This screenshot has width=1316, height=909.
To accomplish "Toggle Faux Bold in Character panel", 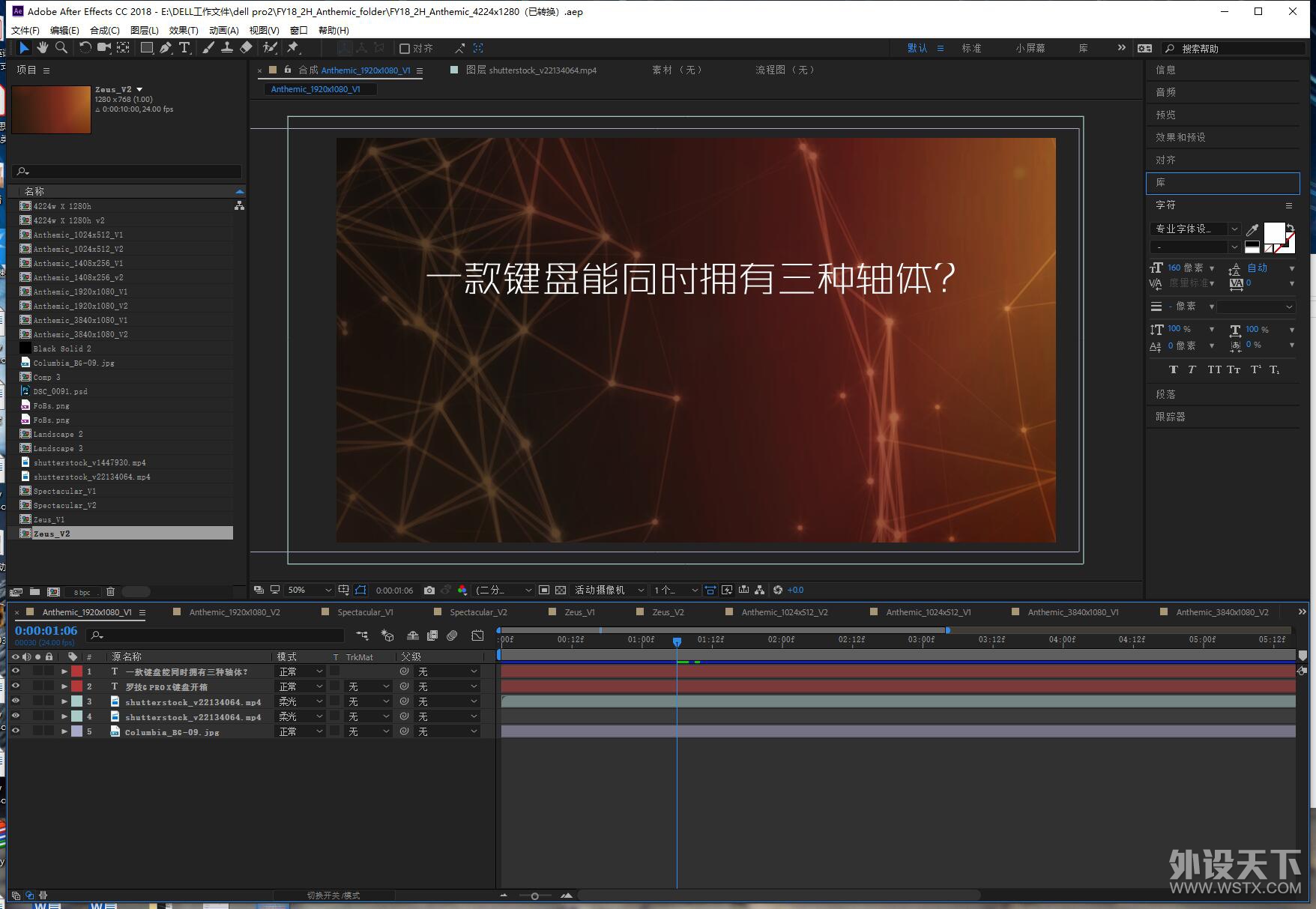I will (1173, 369).
